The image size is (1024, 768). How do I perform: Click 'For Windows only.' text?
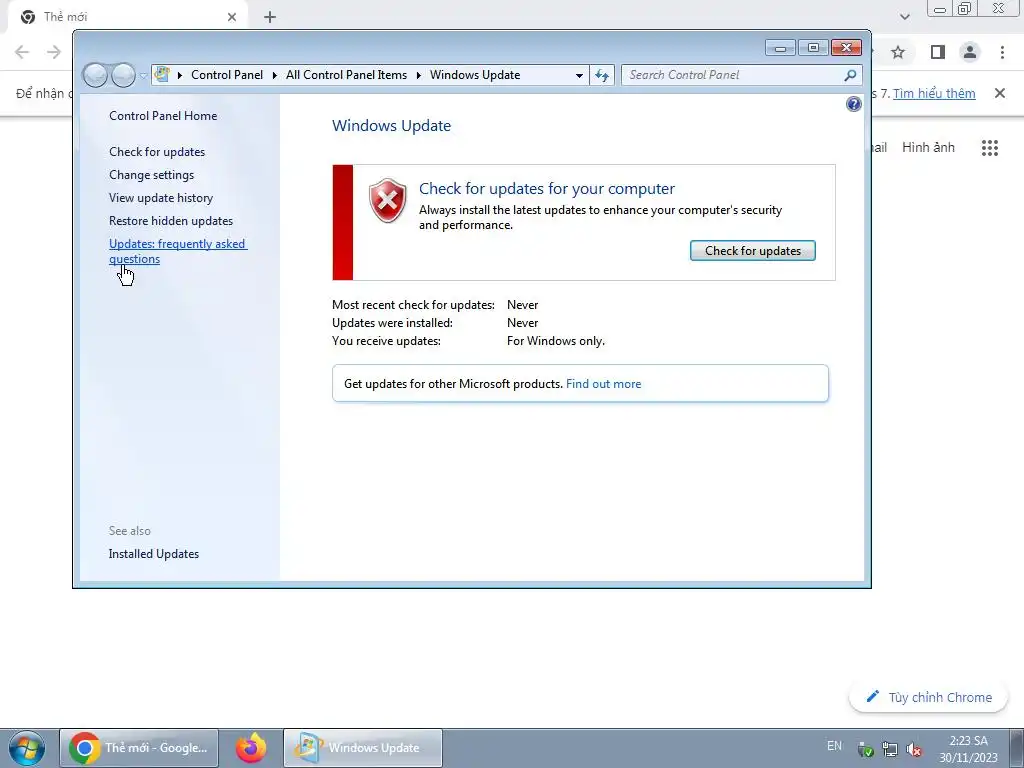tap(556, 341)
